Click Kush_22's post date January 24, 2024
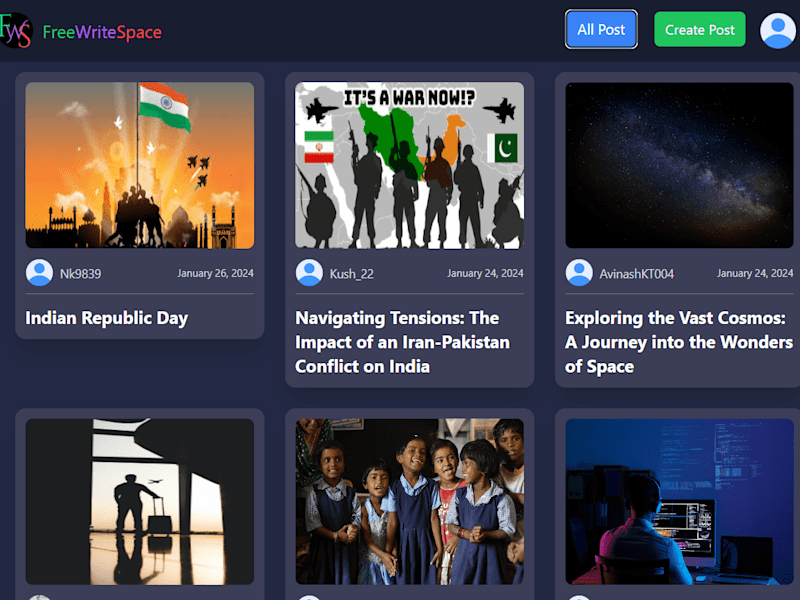Image resolution: width=800 pixels, height=600 pixels. [x=485, y=273]
